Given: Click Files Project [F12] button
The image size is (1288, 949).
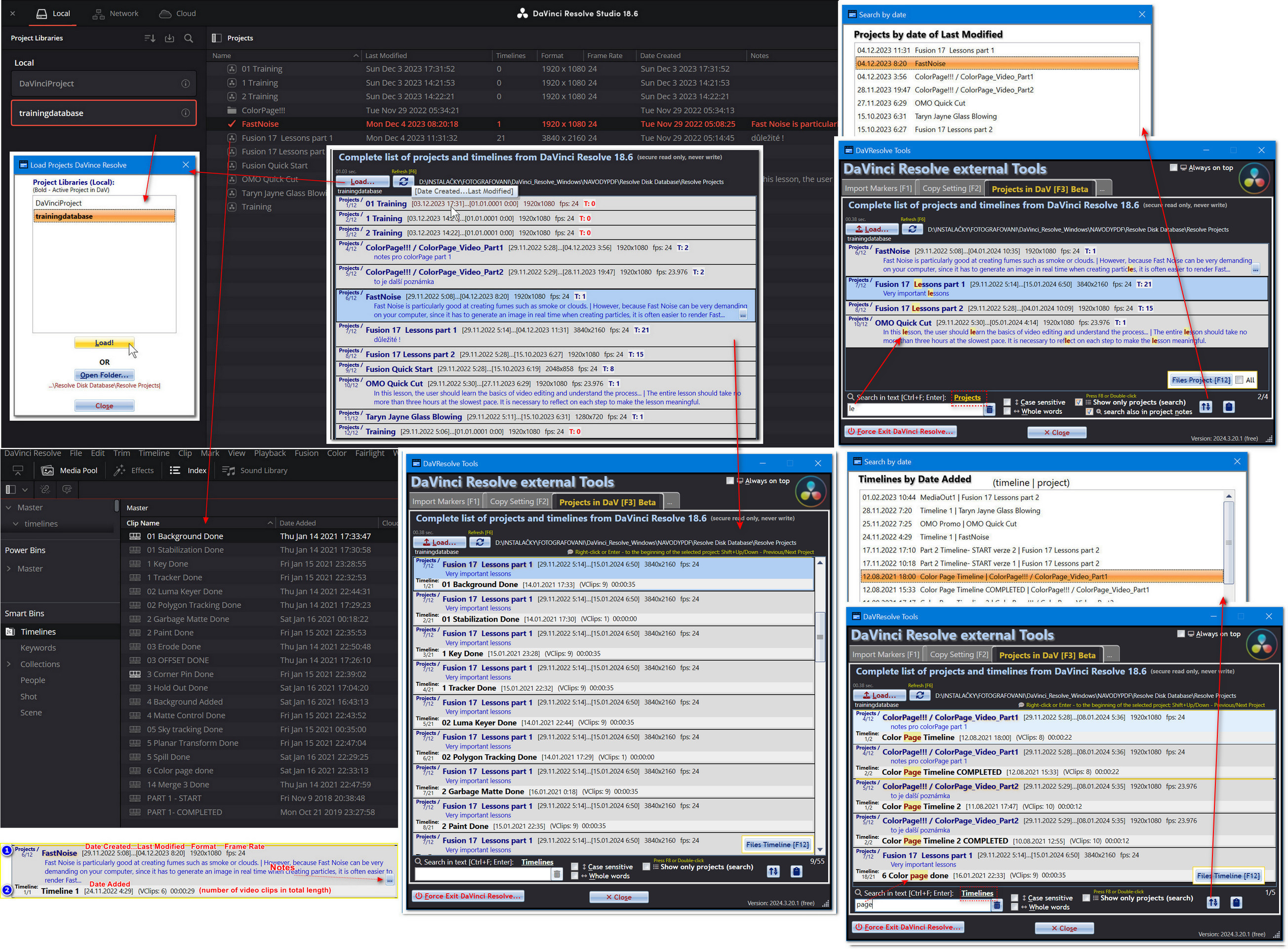Looking at the screenshot, I should coord(1201,380).
